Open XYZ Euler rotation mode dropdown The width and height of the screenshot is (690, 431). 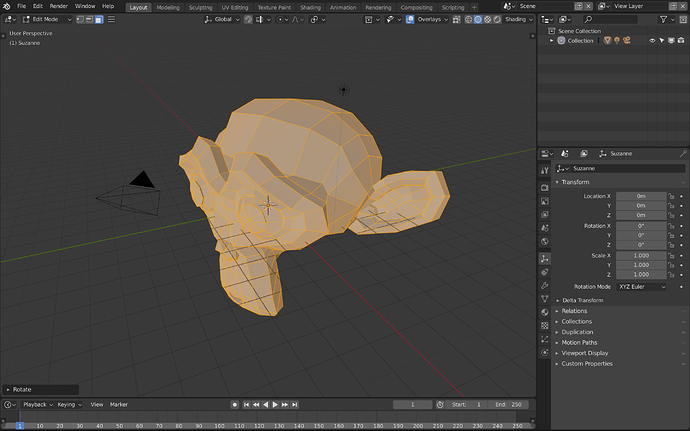click(641, 287)
